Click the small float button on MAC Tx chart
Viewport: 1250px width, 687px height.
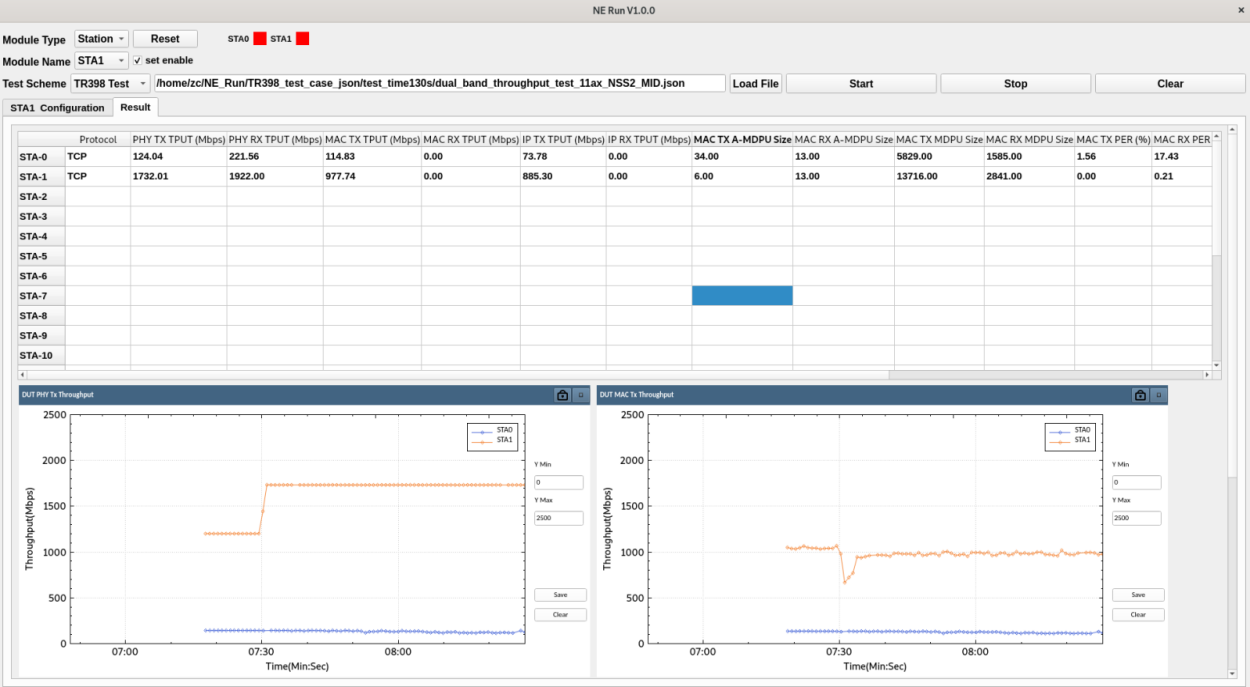tap(1158, 395)
